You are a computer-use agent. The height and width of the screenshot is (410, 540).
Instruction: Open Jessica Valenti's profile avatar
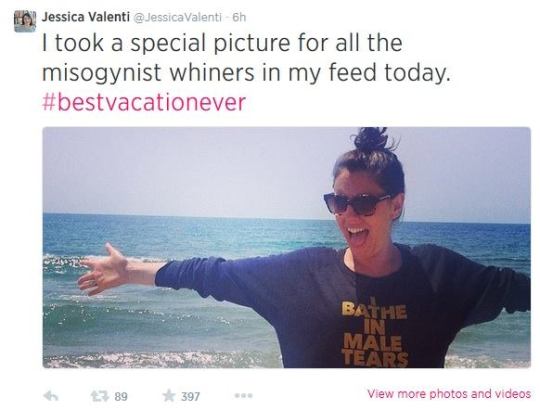pos(25,21)
